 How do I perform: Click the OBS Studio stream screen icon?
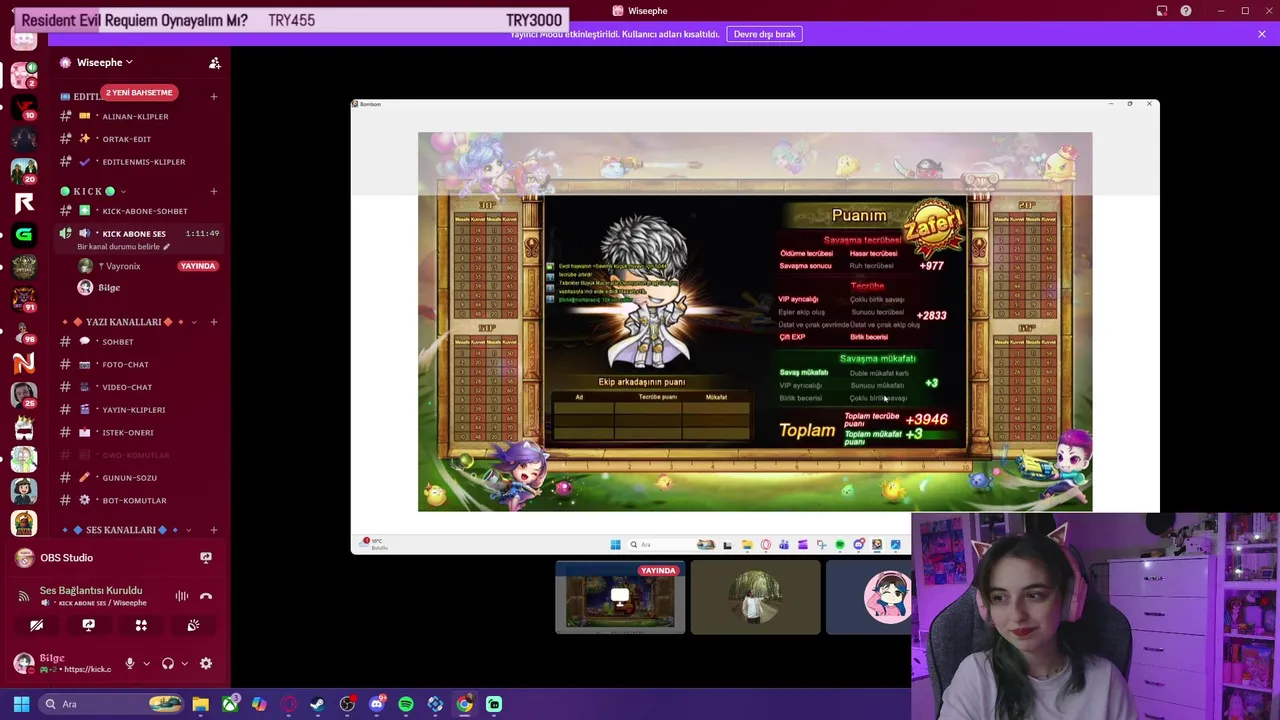206,557
